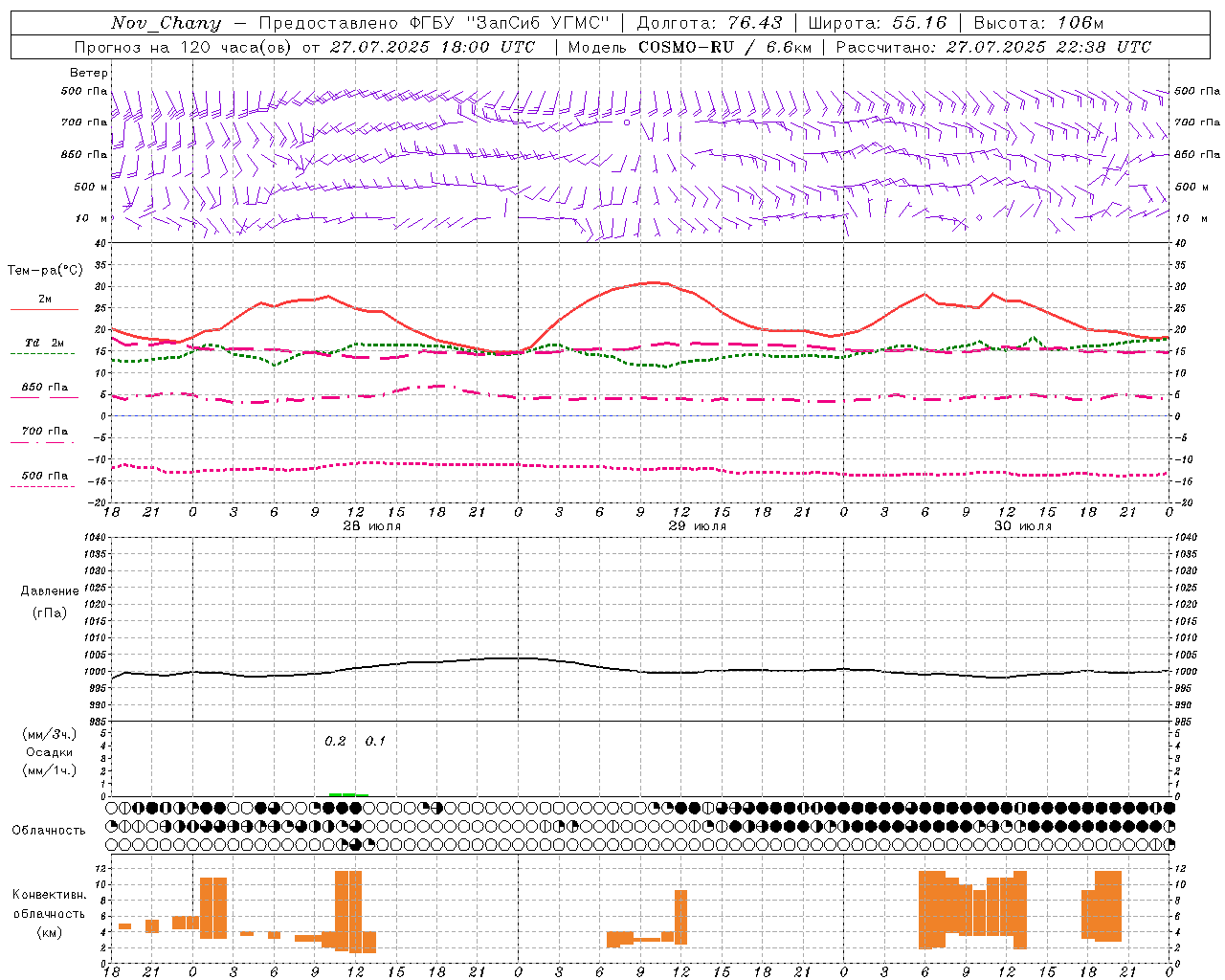Click the 0.2 precipitation amount
Viewport: 1225px width, 980px height.
pos(335,742)
